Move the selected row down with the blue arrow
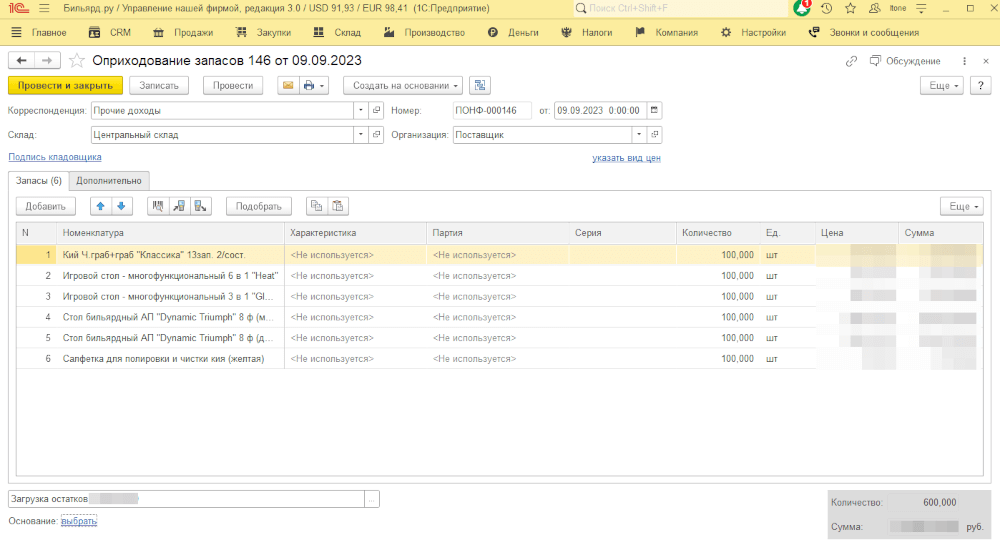 [120, 206]
